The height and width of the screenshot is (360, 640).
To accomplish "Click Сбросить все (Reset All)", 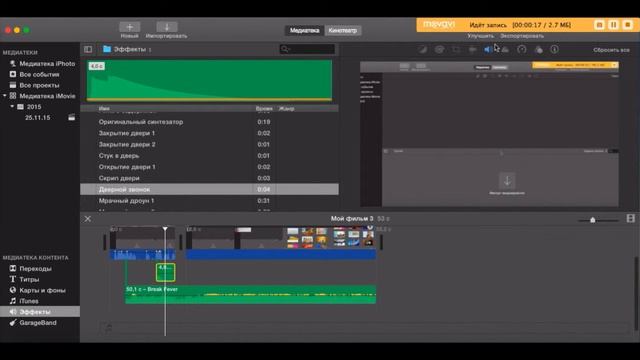I will point(611,50).
